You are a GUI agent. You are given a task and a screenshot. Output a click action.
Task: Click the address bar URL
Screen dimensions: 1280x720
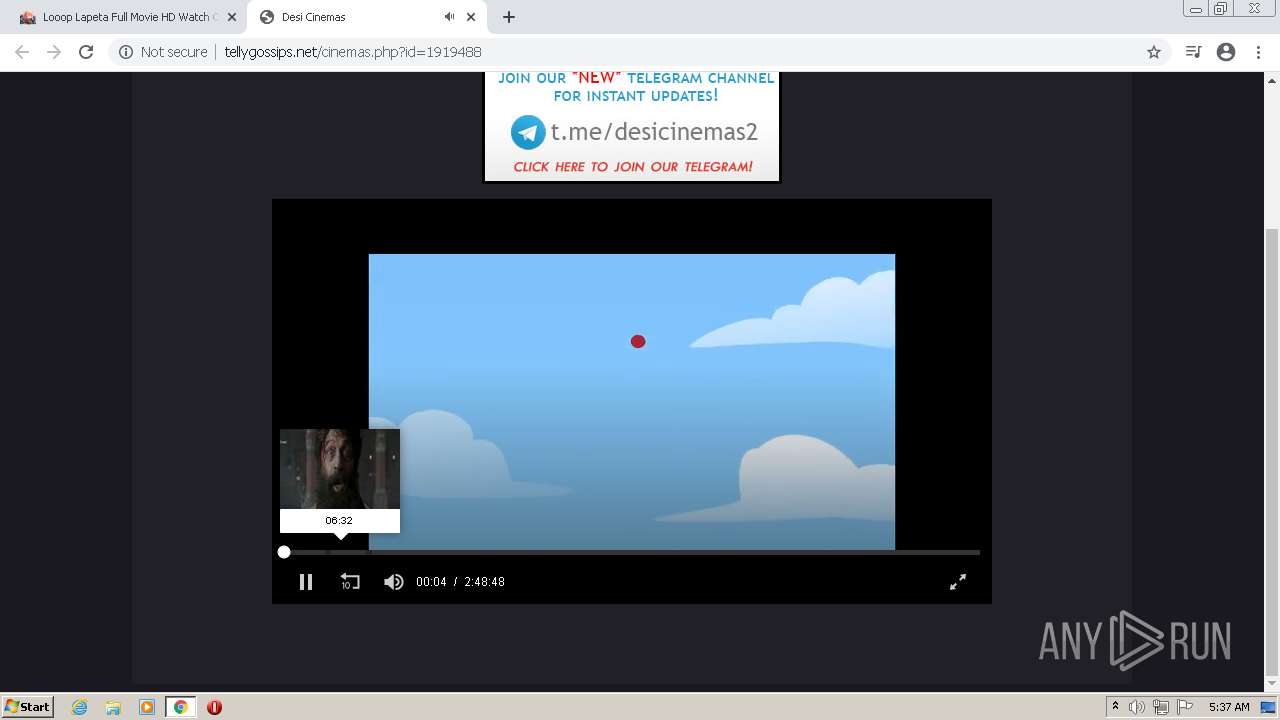click(352, 52)
